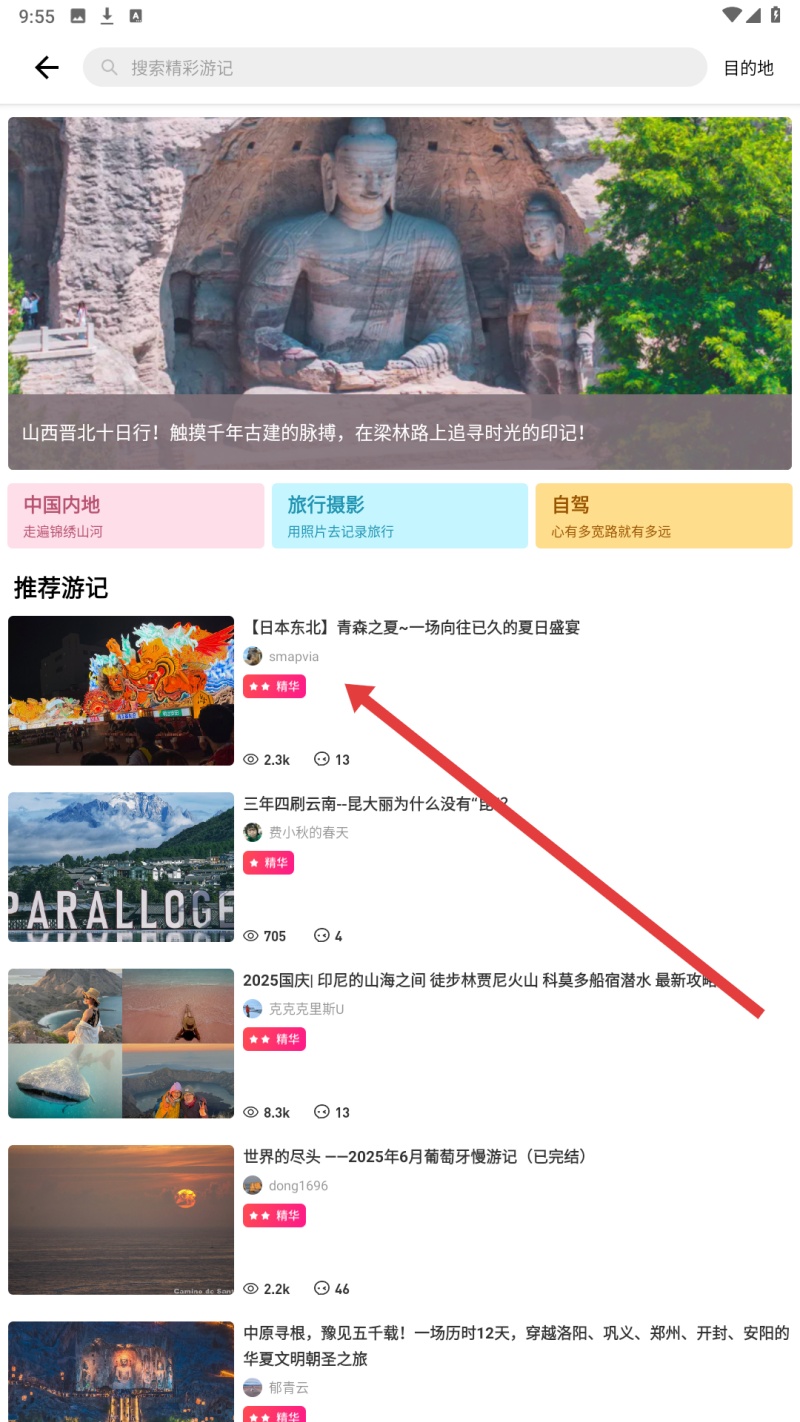Focus the 搜索精彩游记 search field
This screenshot has width=800, height=1422.
(x=395, y=68)
